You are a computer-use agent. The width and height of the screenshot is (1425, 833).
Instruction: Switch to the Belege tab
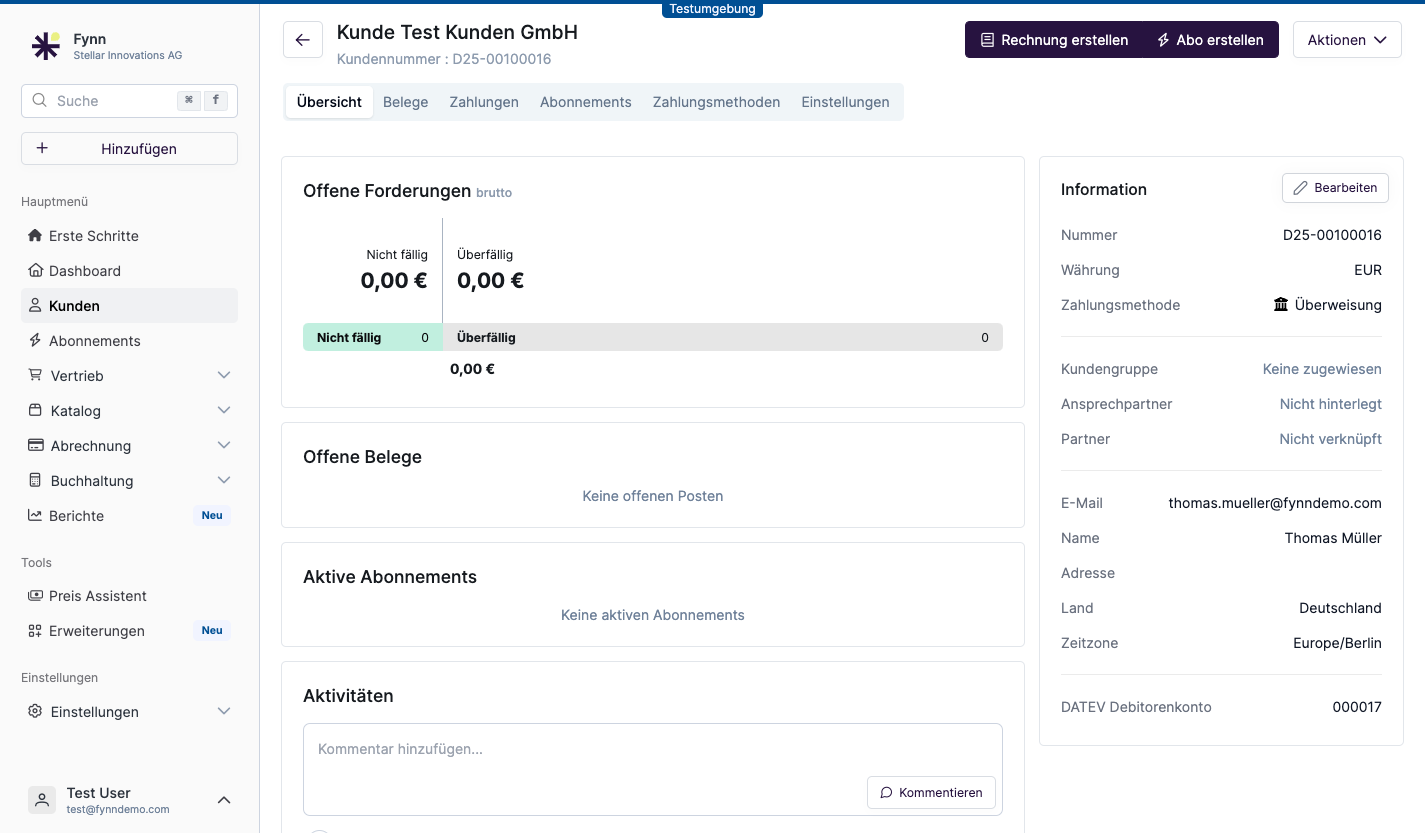coord(405,102)
